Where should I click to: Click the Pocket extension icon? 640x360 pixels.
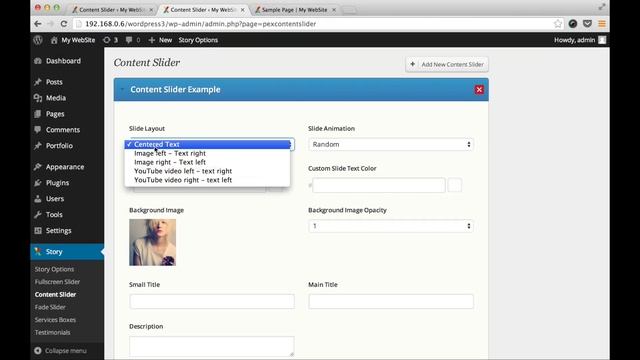point(587,24)
